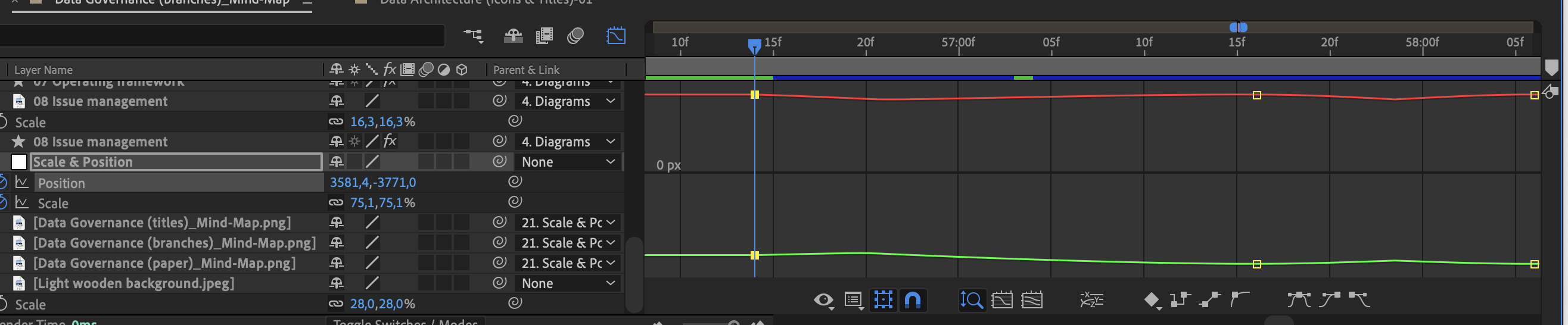Screen dimensions: 1568x325
Task: Apply Easy Ease Out to keyframes
Action: coord(1359,299)
